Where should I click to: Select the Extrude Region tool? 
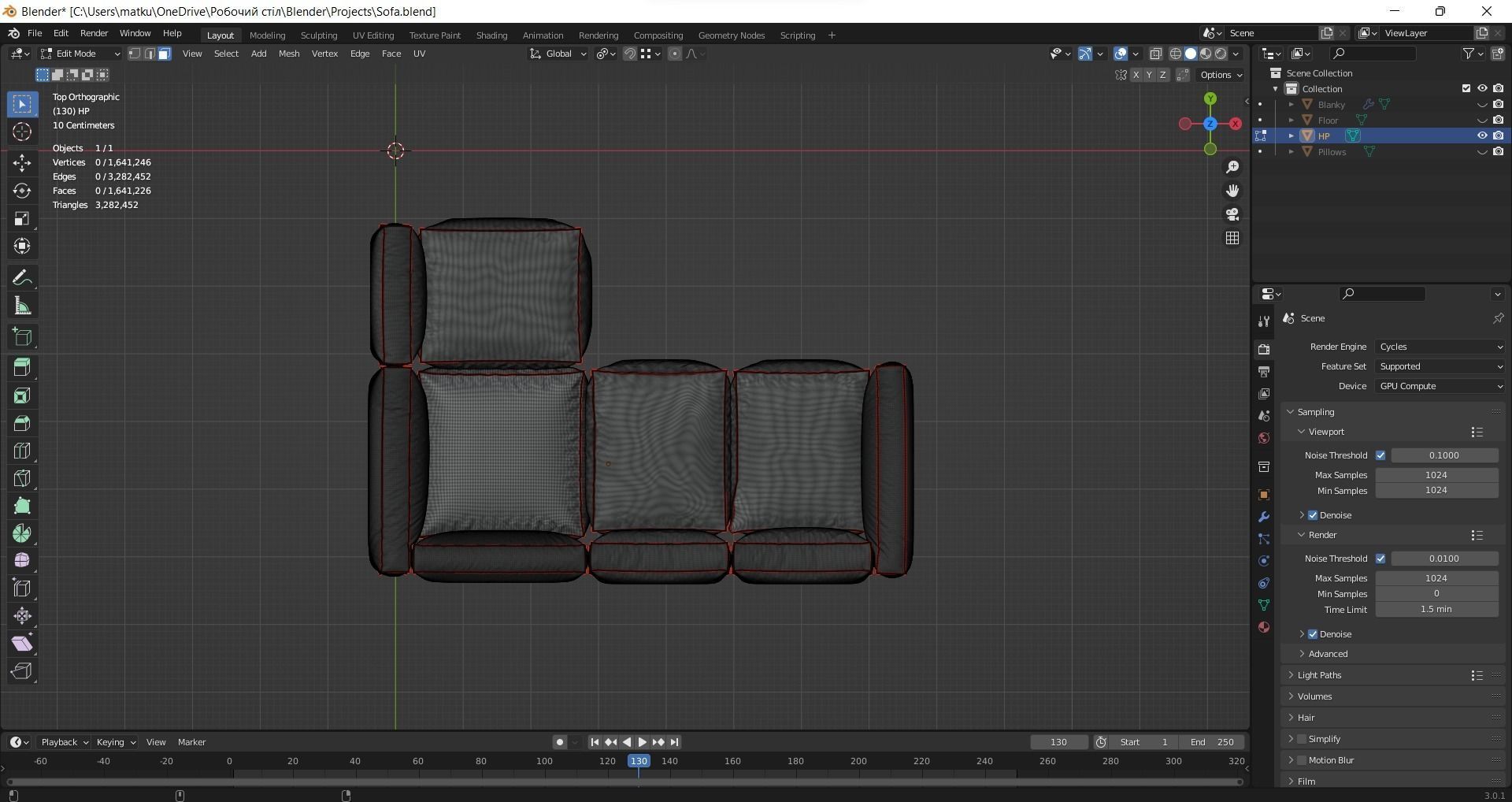click(22, 368)
